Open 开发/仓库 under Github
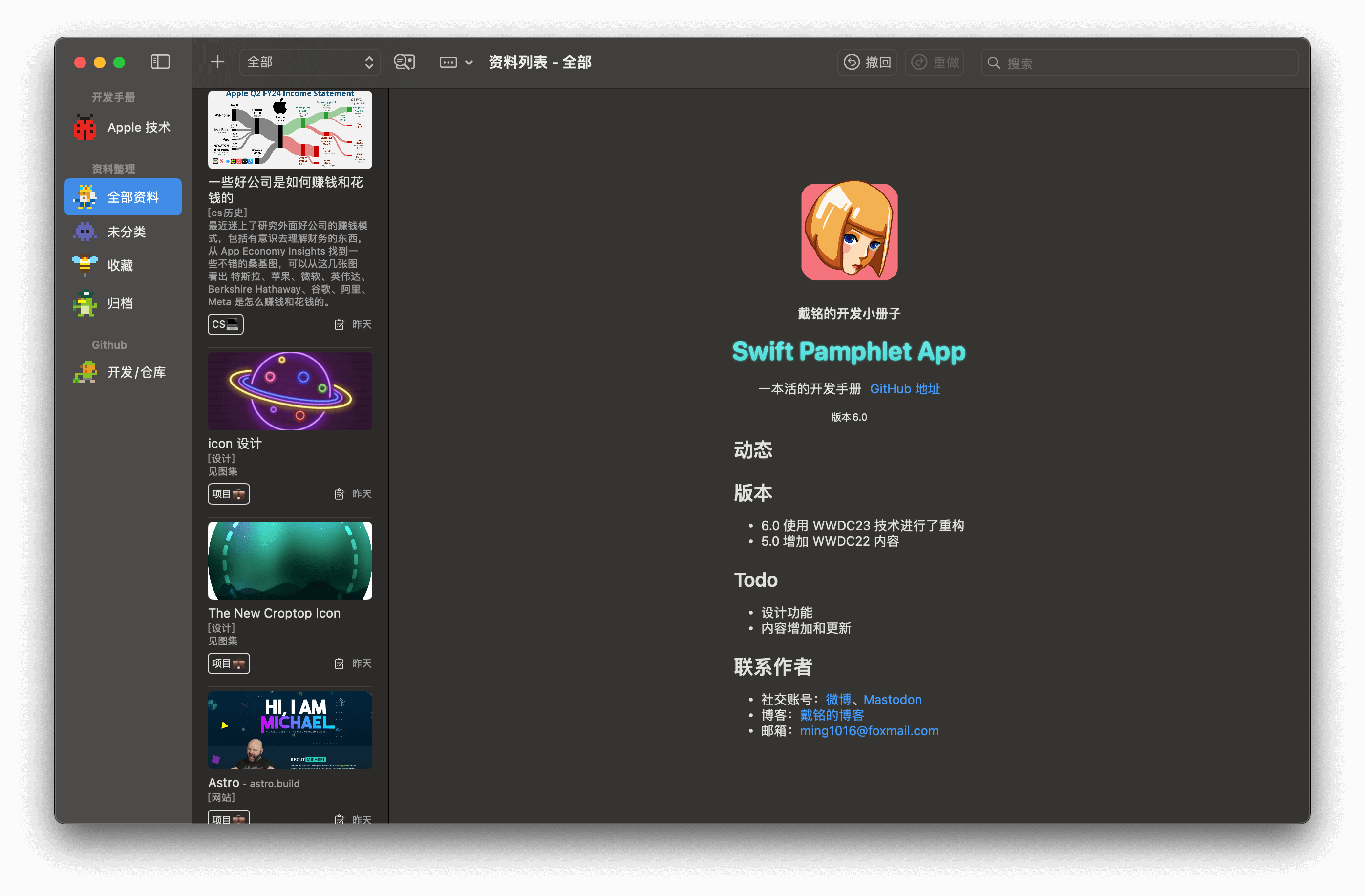This screenshot has height=896, width=1365. click(123, 372)
